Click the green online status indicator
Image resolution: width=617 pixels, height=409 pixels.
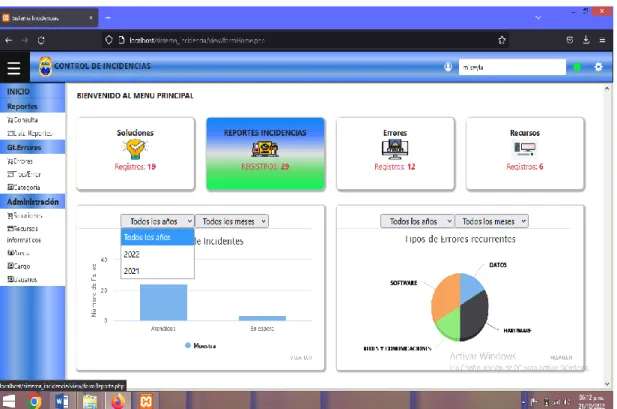point(577,67)
